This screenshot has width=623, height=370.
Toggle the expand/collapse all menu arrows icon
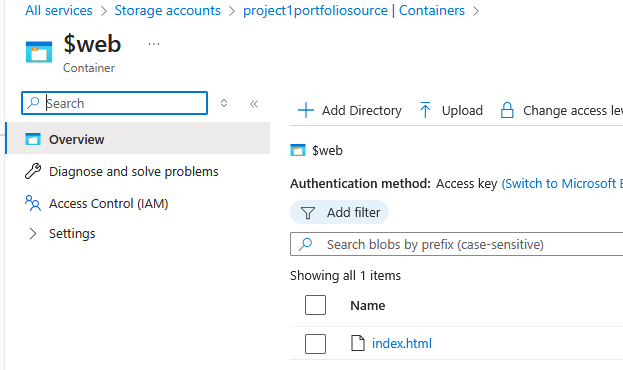pyautogui.click(x=224, y=103)
